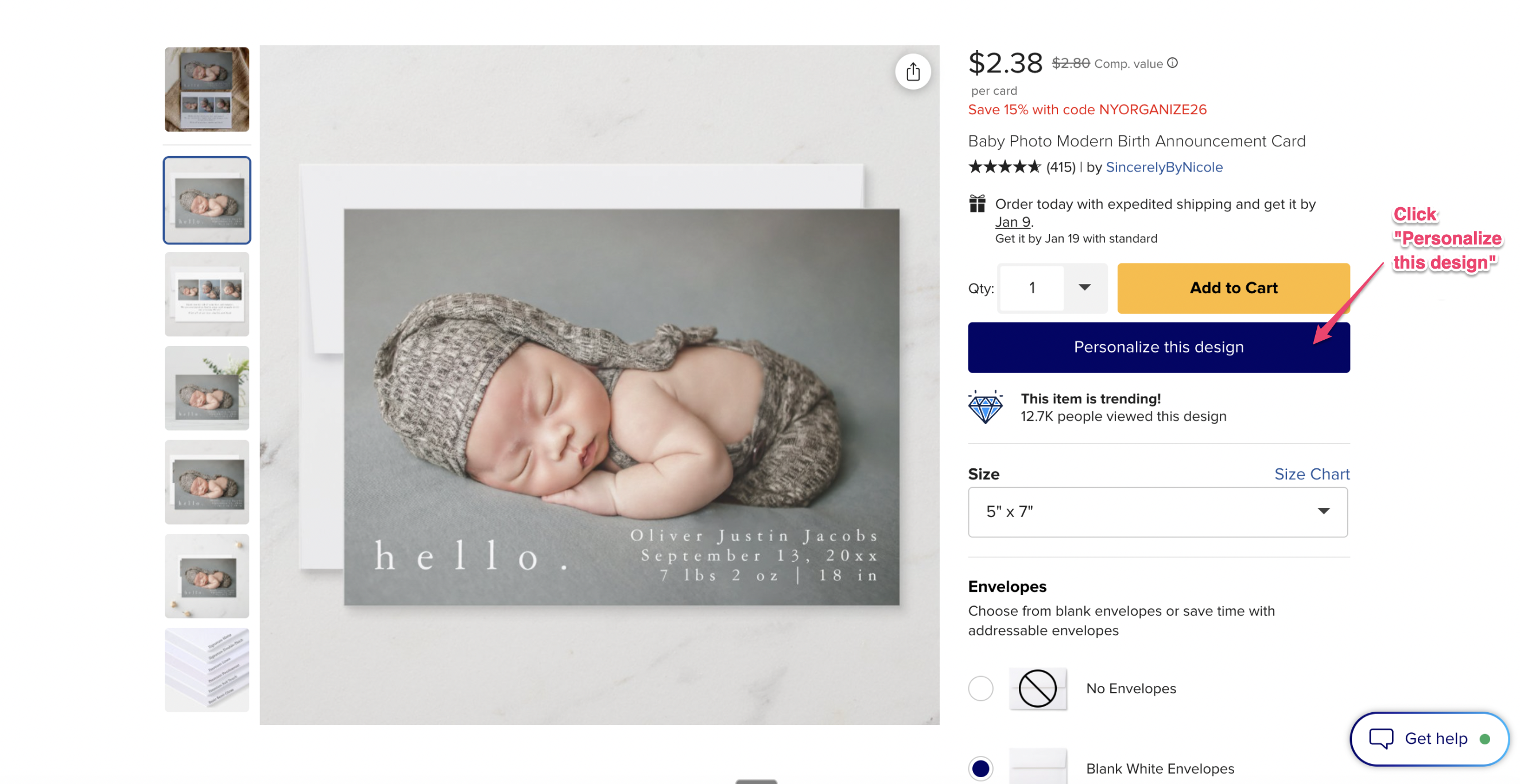
Task: Select the first thumbnail with photo collage
Action: [207, 89]
